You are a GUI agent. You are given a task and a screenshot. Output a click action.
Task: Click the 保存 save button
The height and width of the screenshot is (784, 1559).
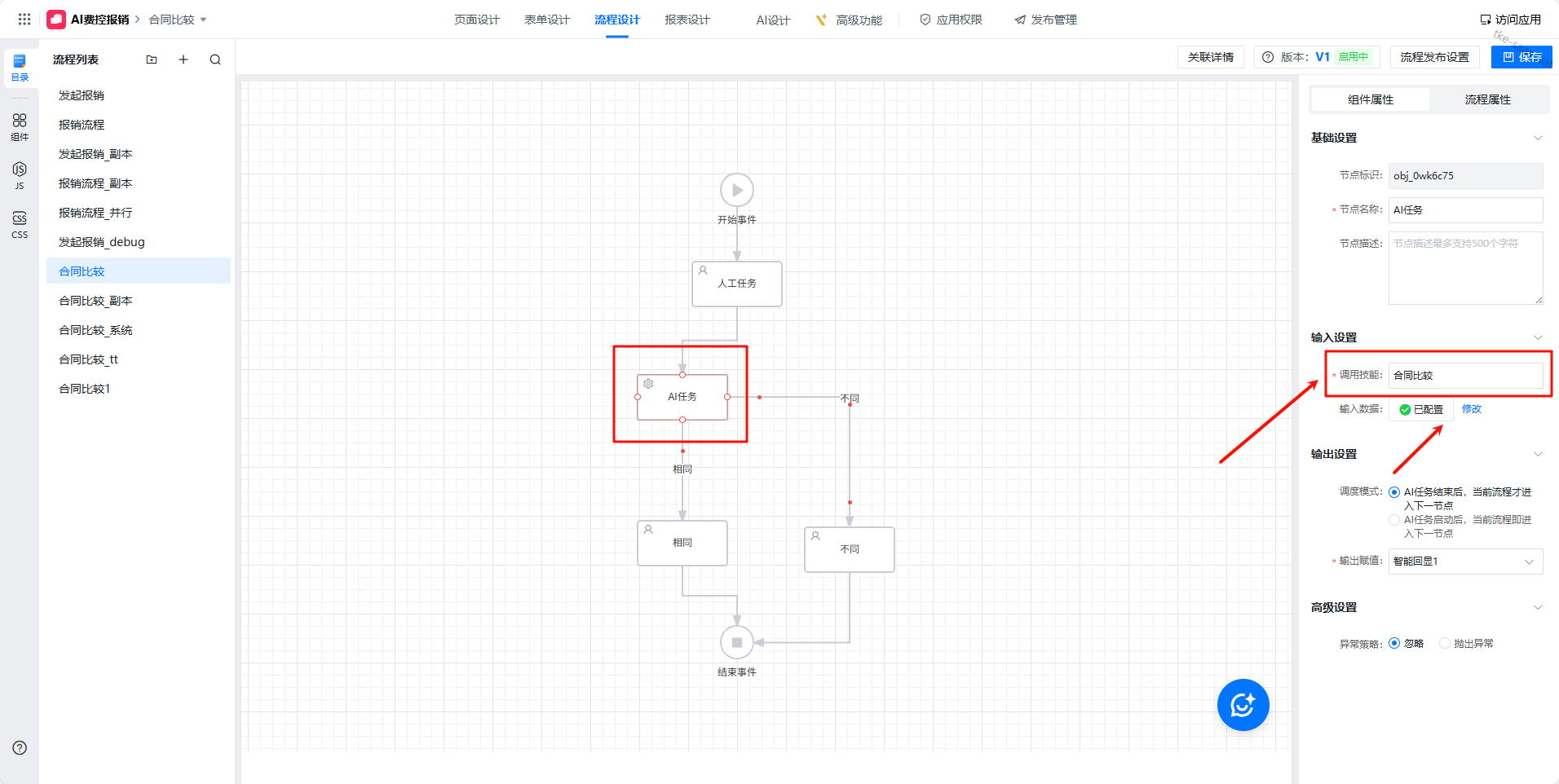click(1521, 57)
